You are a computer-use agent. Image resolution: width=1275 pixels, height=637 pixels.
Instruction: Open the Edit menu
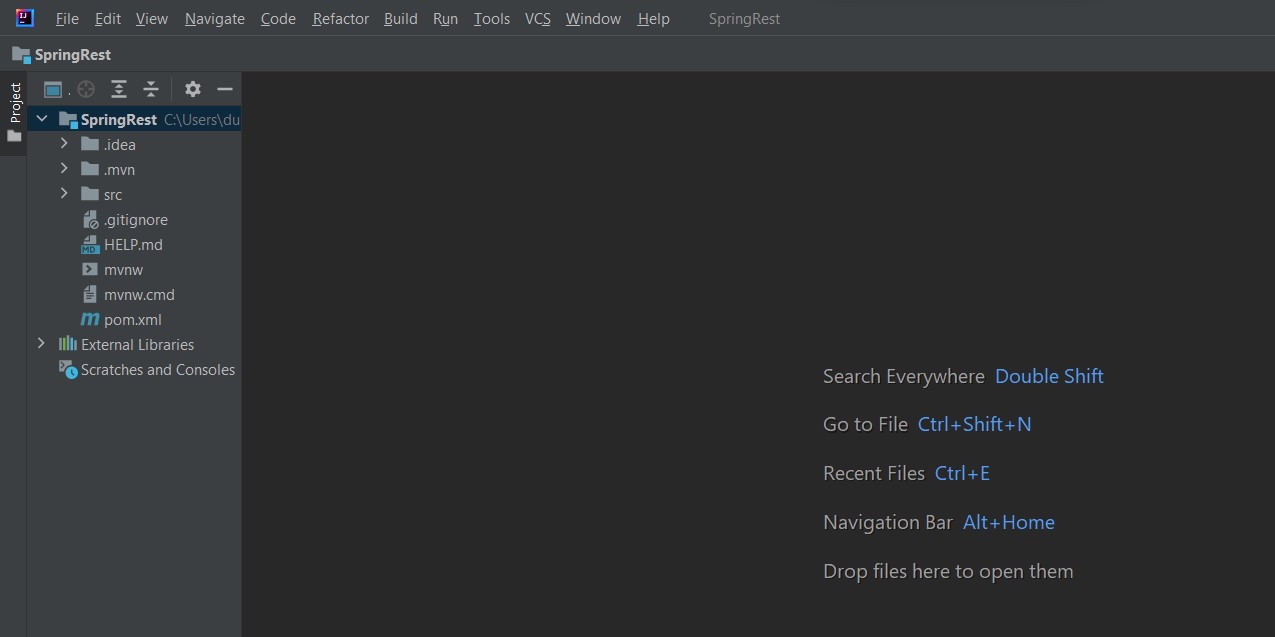(x=108, y=18)
